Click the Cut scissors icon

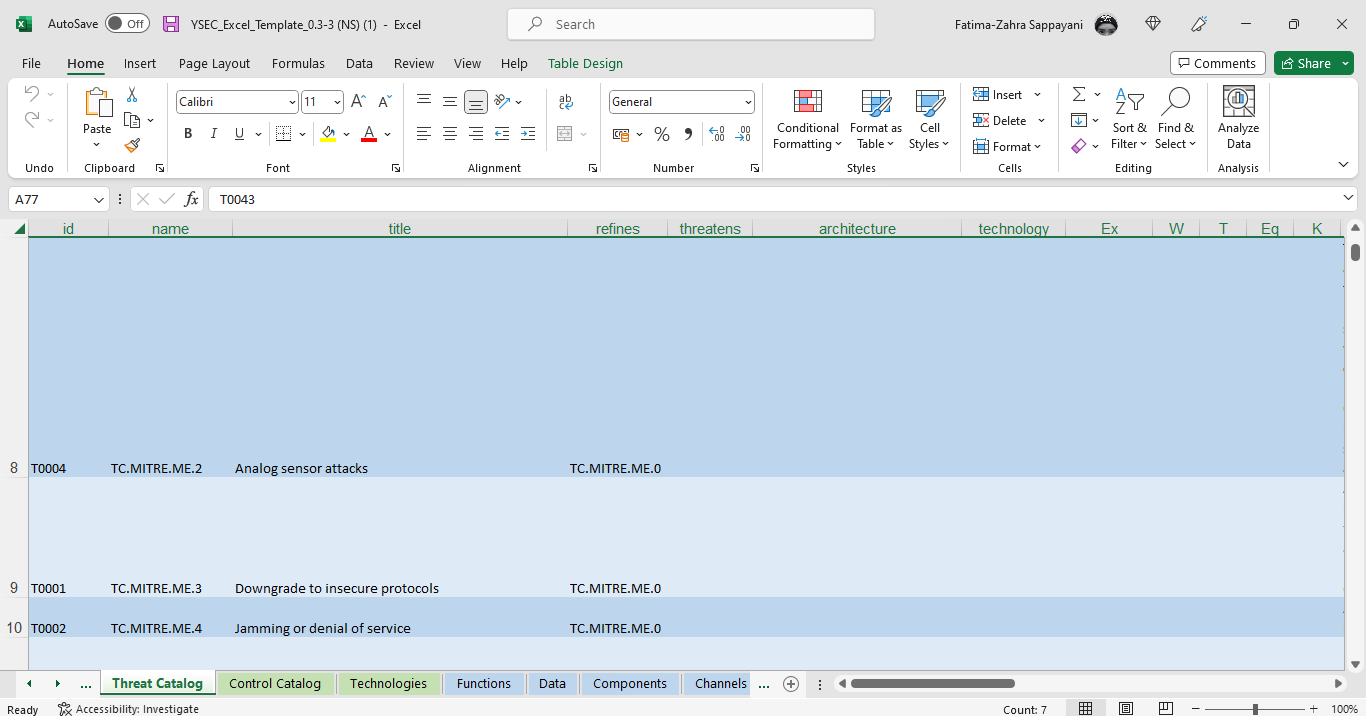(x=132, y=95)
